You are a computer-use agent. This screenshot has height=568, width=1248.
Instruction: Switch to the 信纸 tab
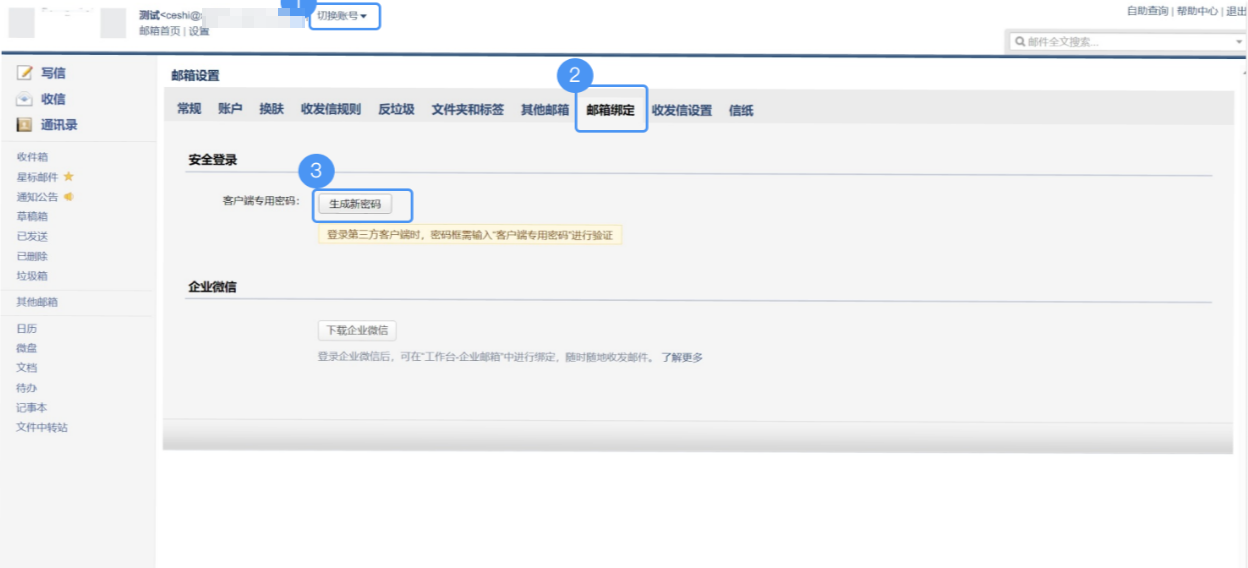[741, 111]
